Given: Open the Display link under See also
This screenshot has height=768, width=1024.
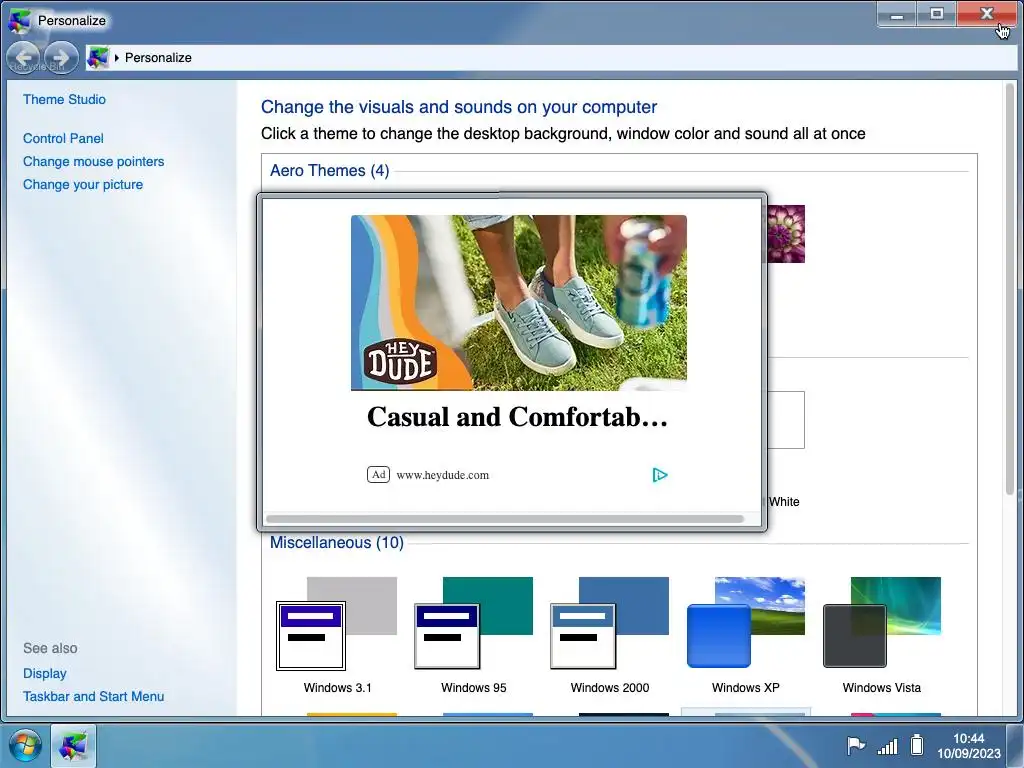Looking at the screenshot, I should point(44,673).
